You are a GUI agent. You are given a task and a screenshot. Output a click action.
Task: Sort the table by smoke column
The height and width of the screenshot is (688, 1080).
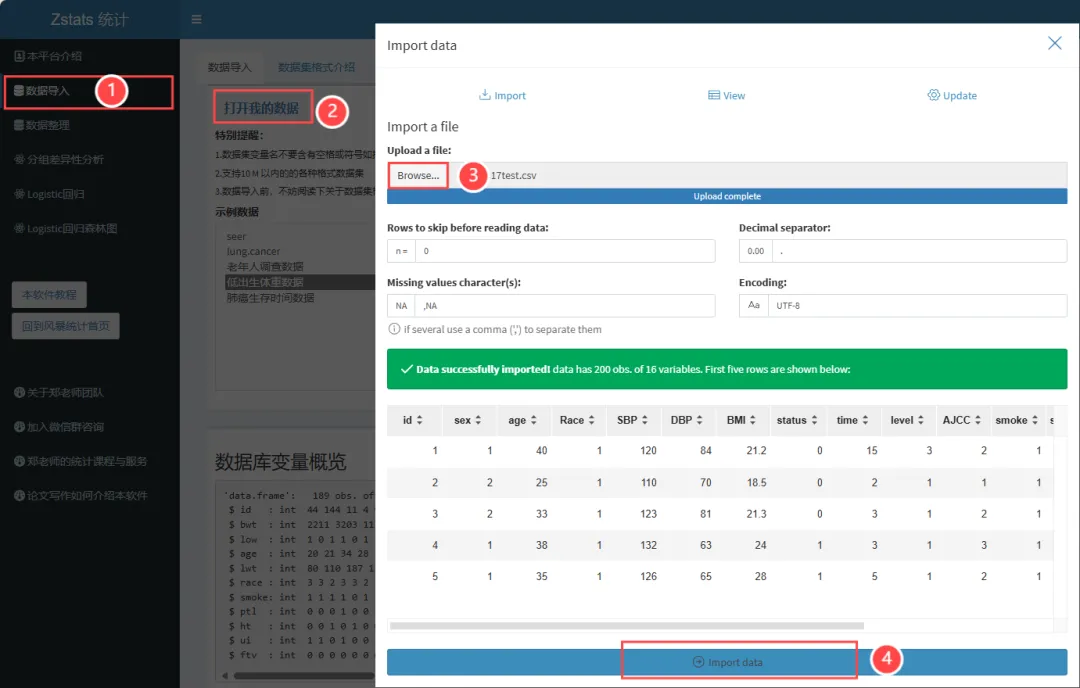point(1017,420)
